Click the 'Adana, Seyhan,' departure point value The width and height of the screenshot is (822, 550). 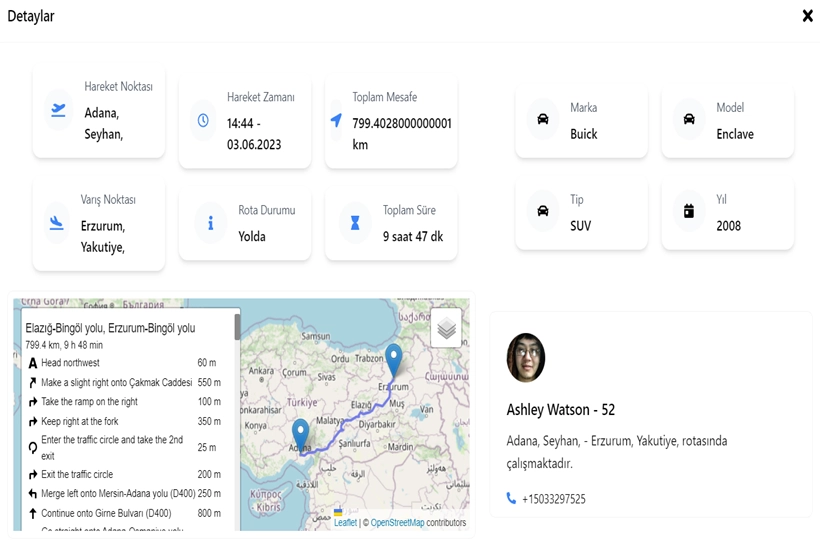(104, 124)
